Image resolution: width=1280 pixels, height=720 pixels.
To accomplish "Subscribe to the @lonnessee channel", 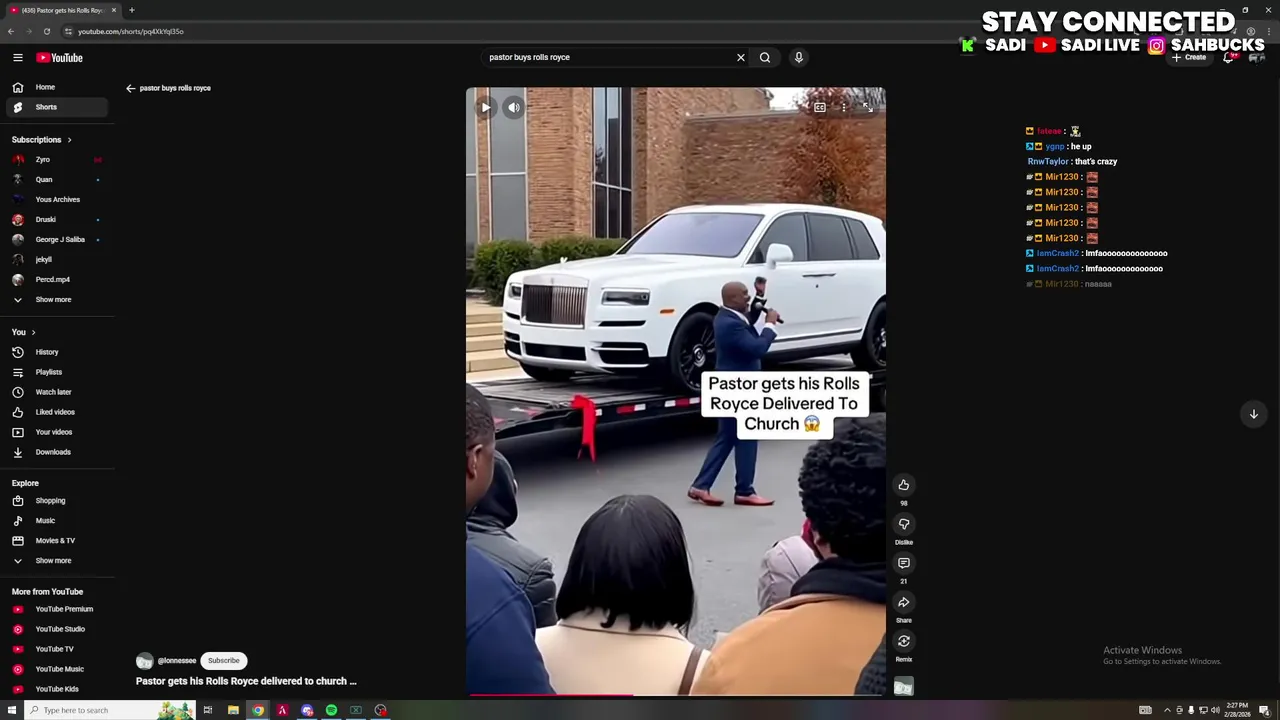I will [x=224, y=661].
